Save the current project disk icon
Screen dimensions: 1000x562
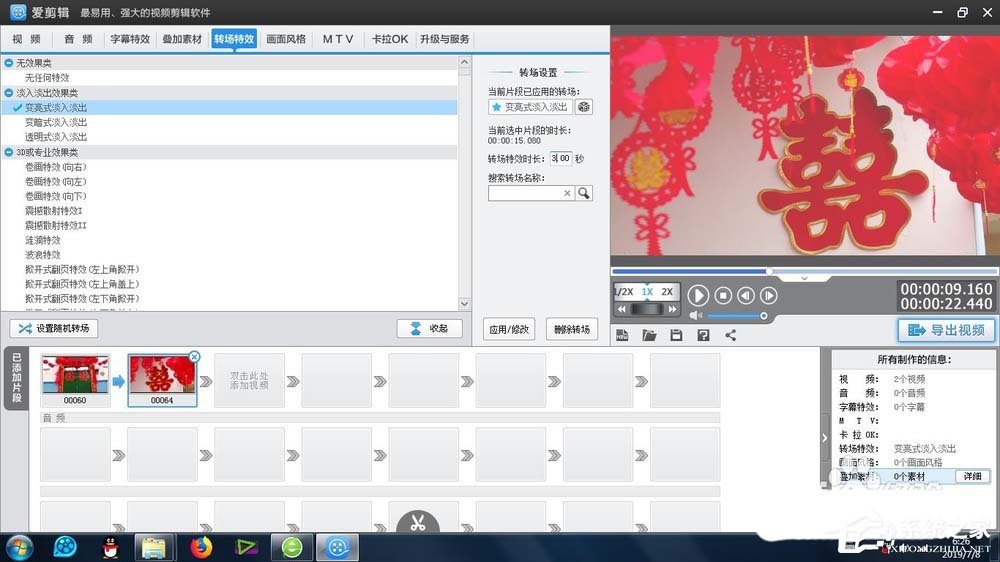click(676, 336)
